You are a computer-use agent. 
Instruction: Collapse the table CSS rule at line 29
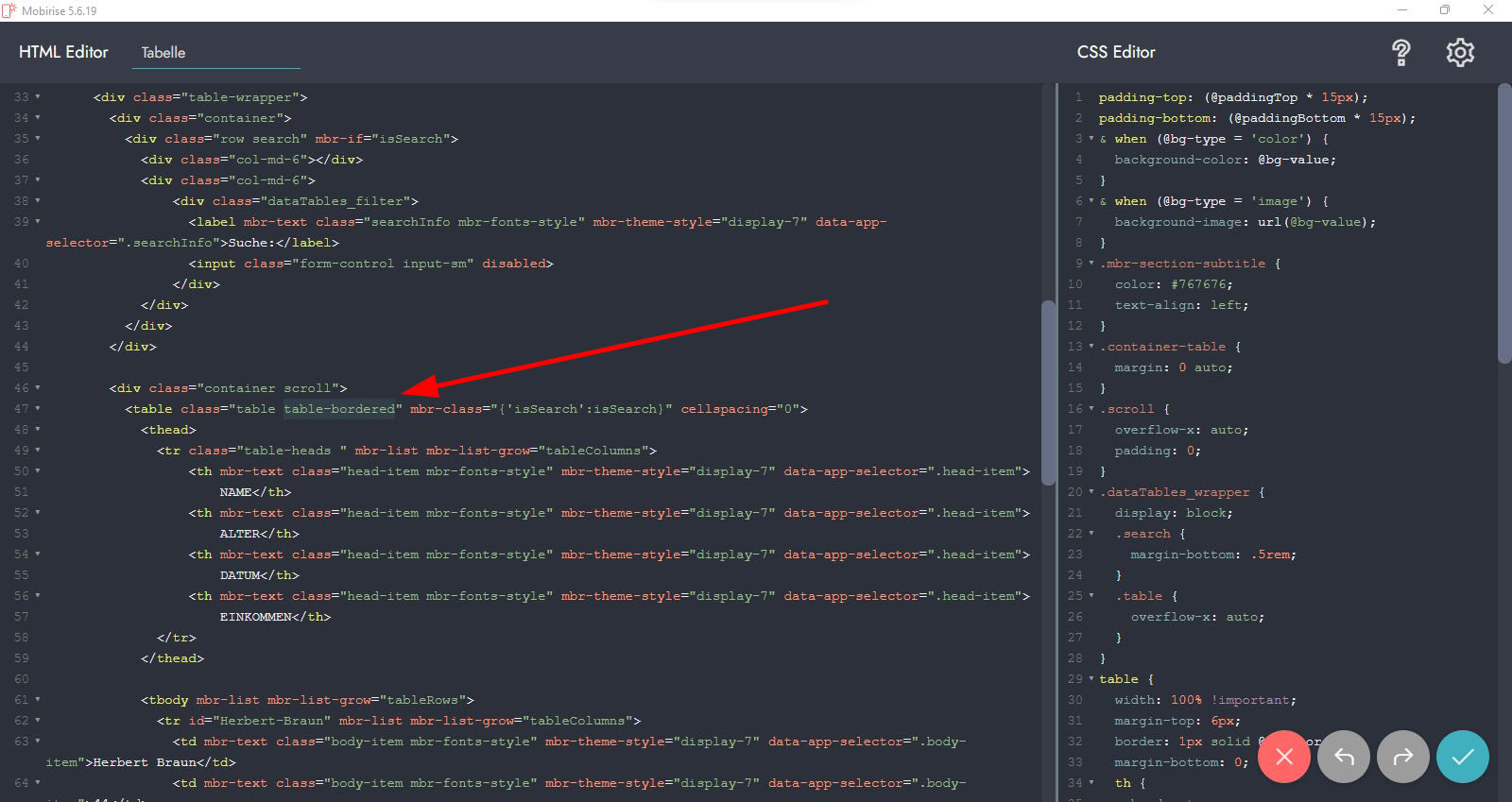click(1091, 679)
